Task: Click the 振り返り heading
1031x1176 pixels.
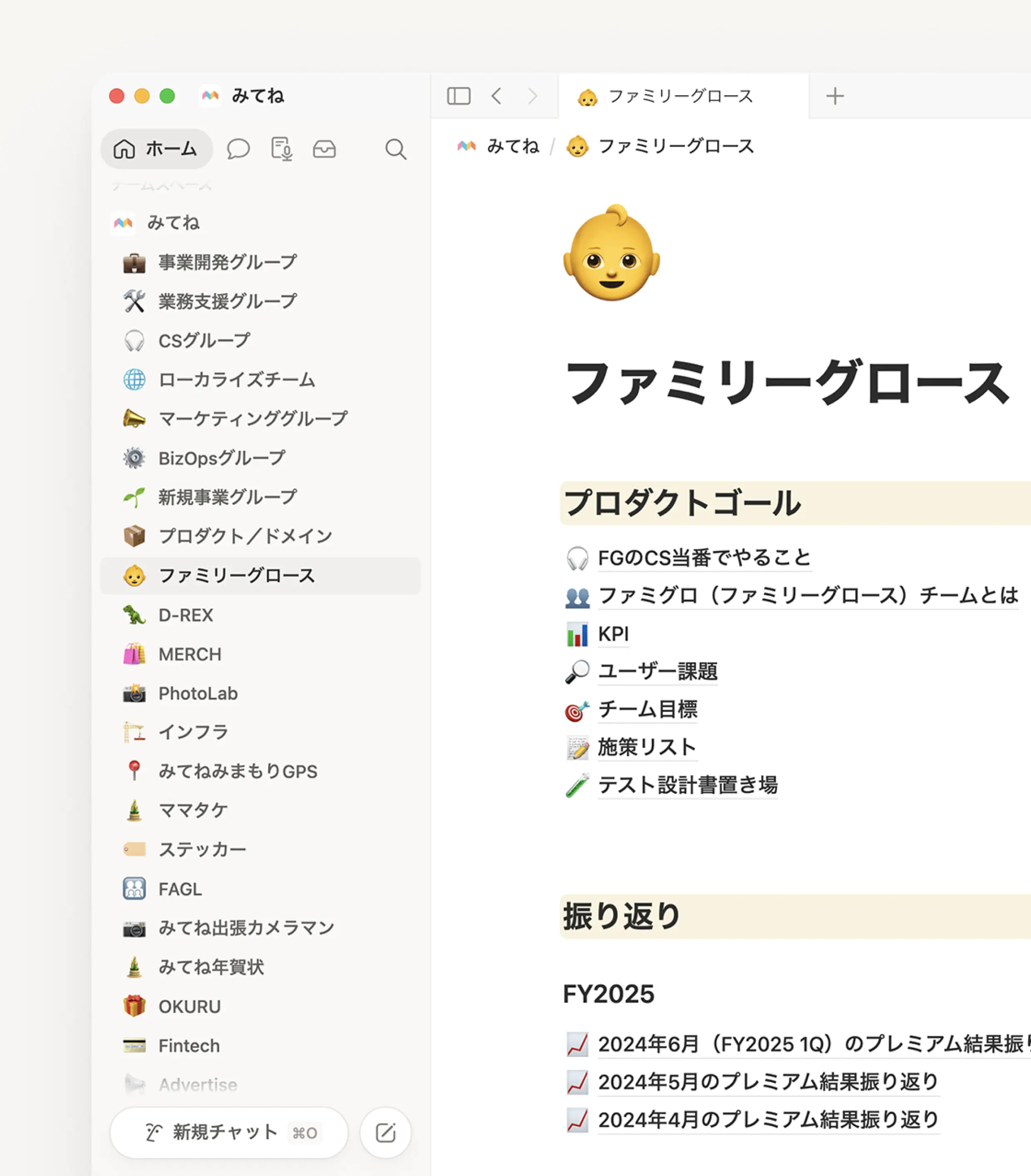Action: [622, 916]
